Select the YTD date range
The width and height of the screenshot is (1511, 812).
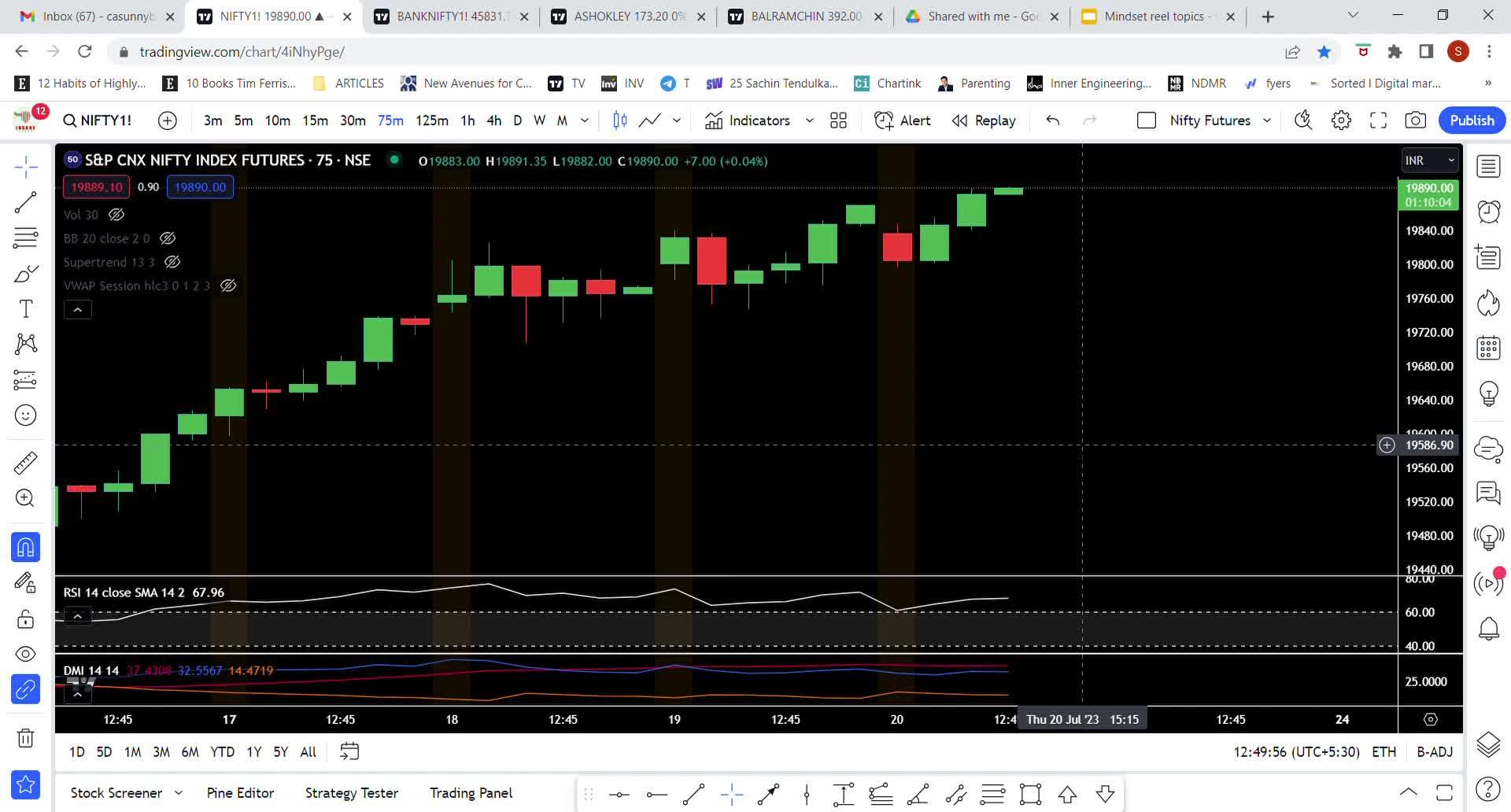(x=223, y=752)
